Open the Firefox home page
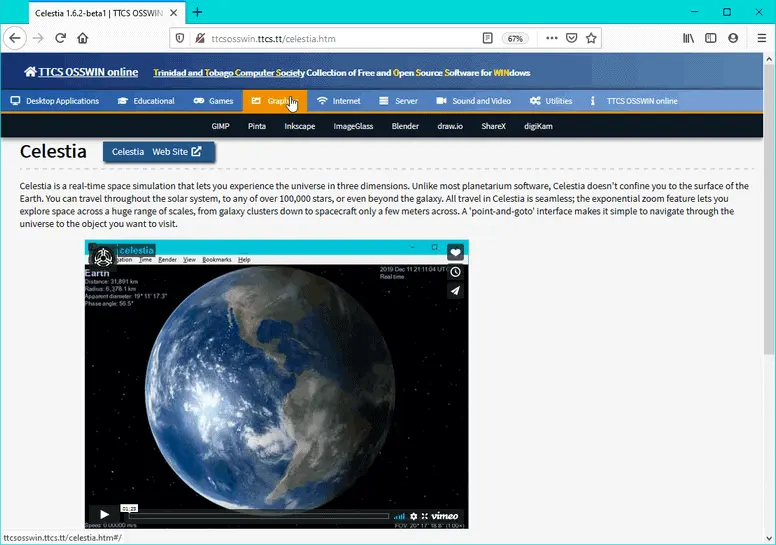The height and width of the screenshot is (545, 776). point(83,38)
